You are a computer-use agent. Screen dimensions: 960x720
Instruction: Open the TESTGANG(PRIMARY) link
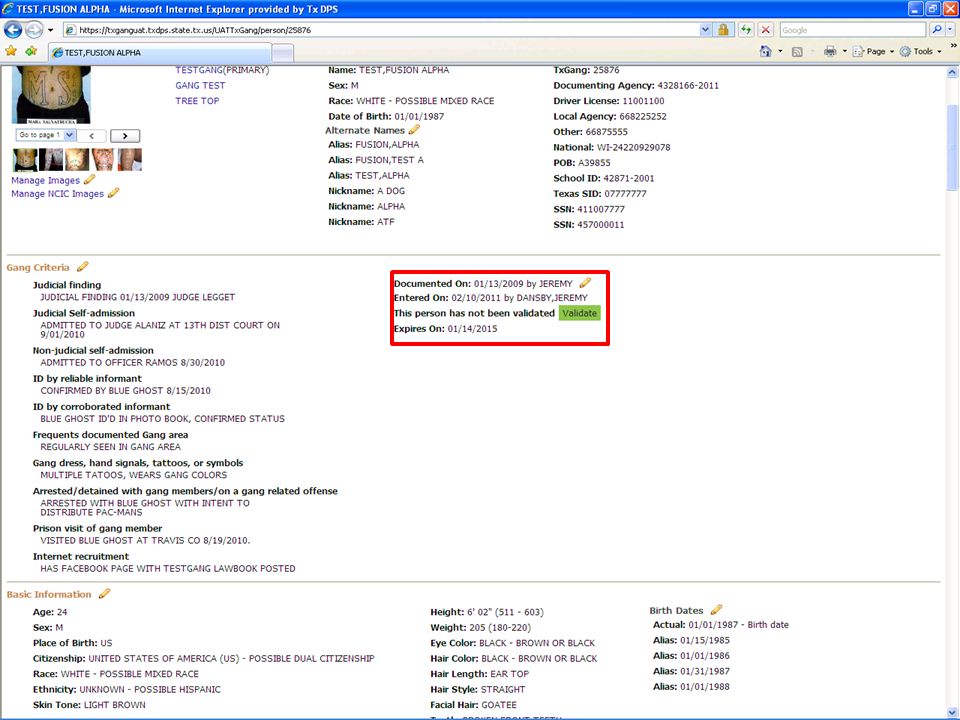click(x=222, y=70)
